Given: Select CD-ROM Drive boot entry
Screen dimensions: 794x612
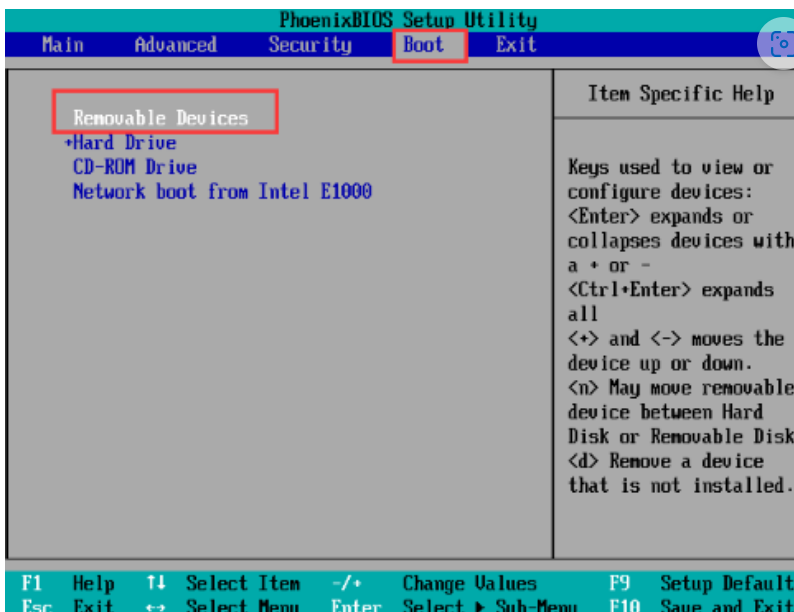Looking at the screenshot, I should tap(134, 167).
